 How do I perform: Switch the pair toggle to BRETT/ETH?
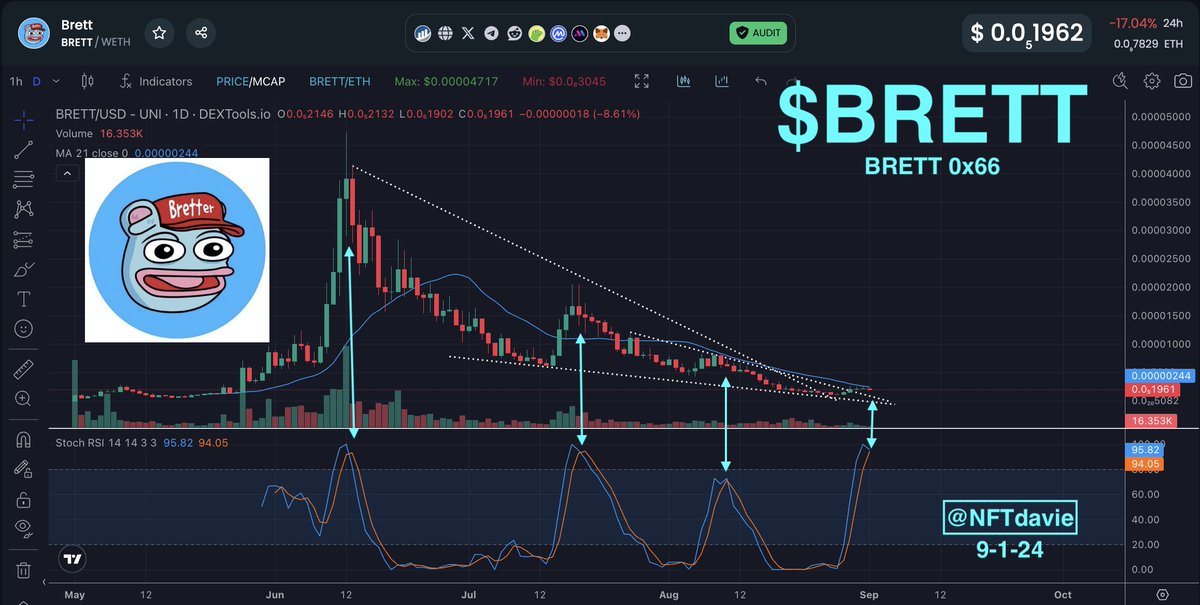[x=340, y=81]
